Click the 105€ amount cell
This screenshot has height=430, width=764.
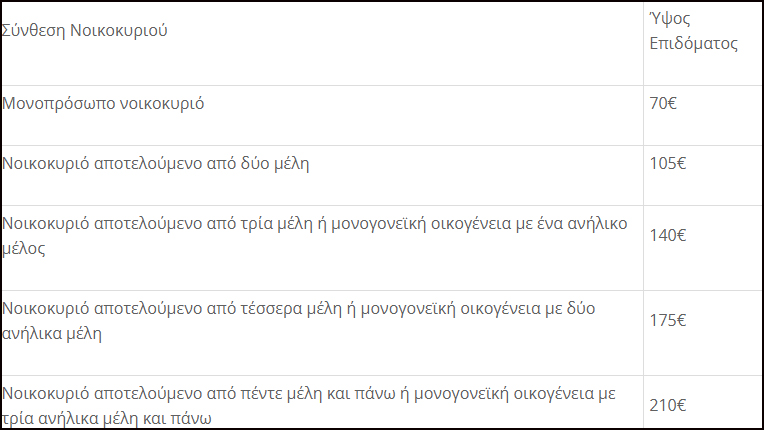click(702, 175)
